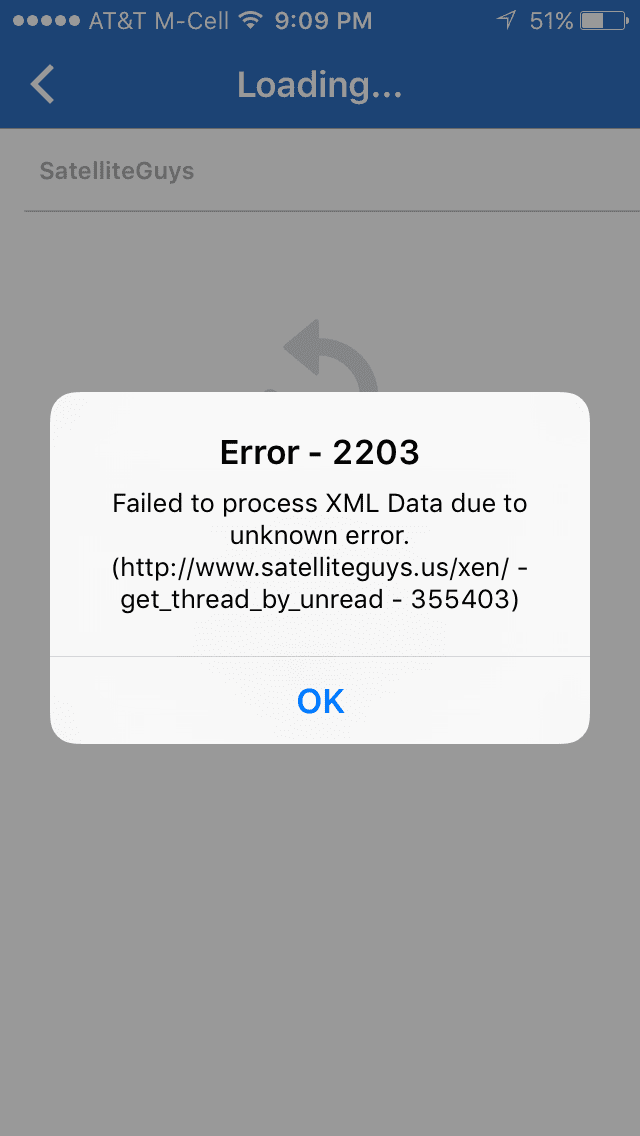640x1136 pixels.
Task: Tap the AT&T M-Cell carrier label
Action: tap(159, 21)
